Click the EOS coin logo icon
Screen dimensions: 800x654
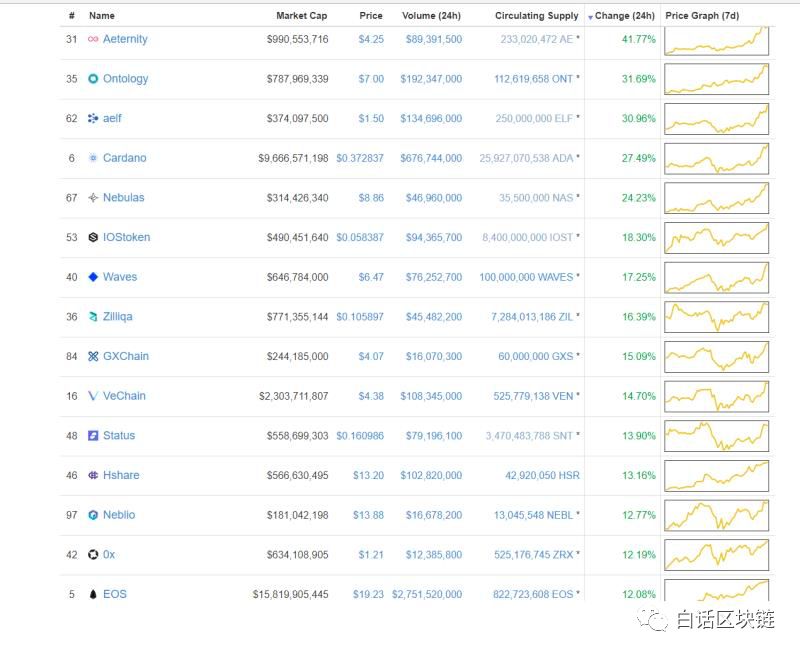point(93,594)
